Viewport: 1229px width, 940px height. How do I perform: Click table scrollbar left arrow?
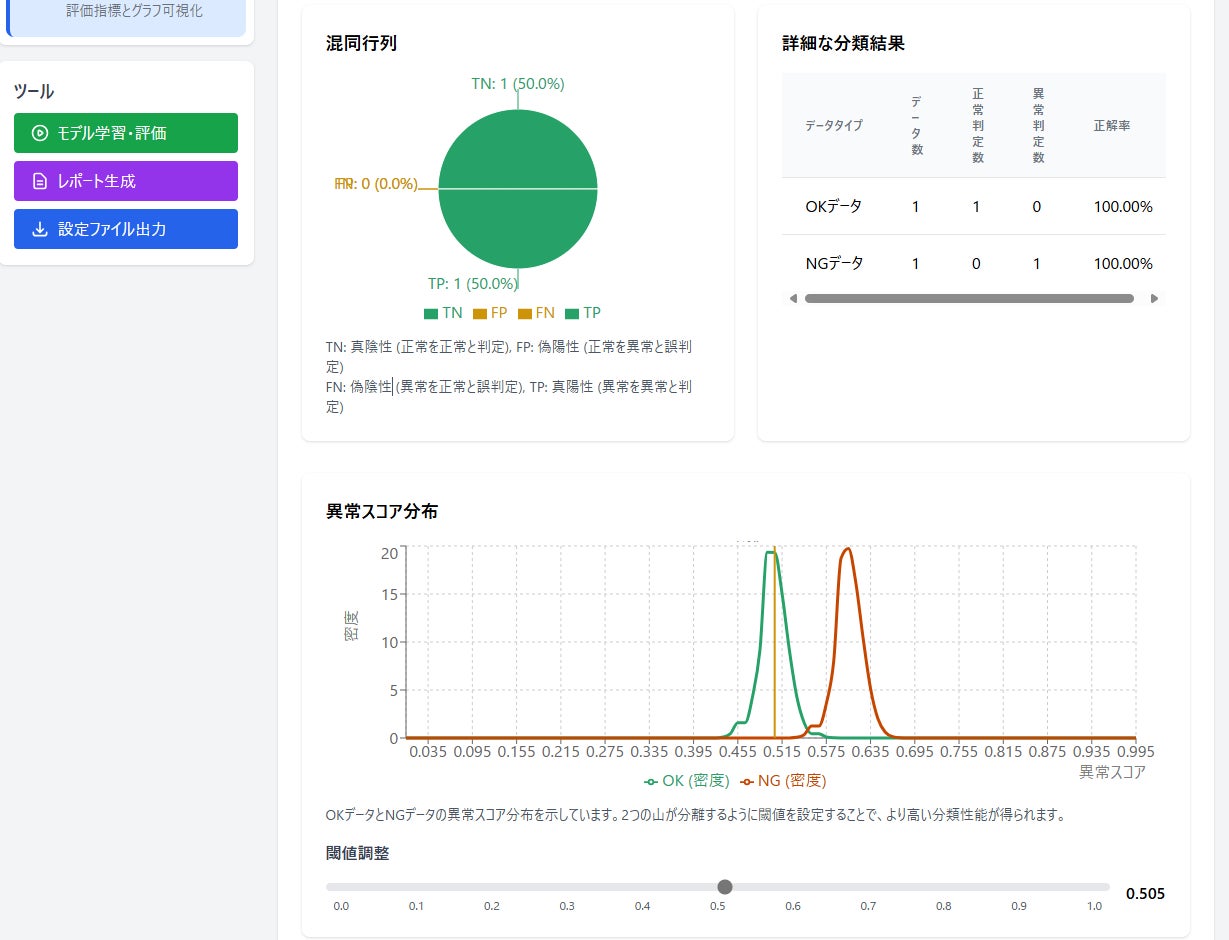click(x=793, y=298)
